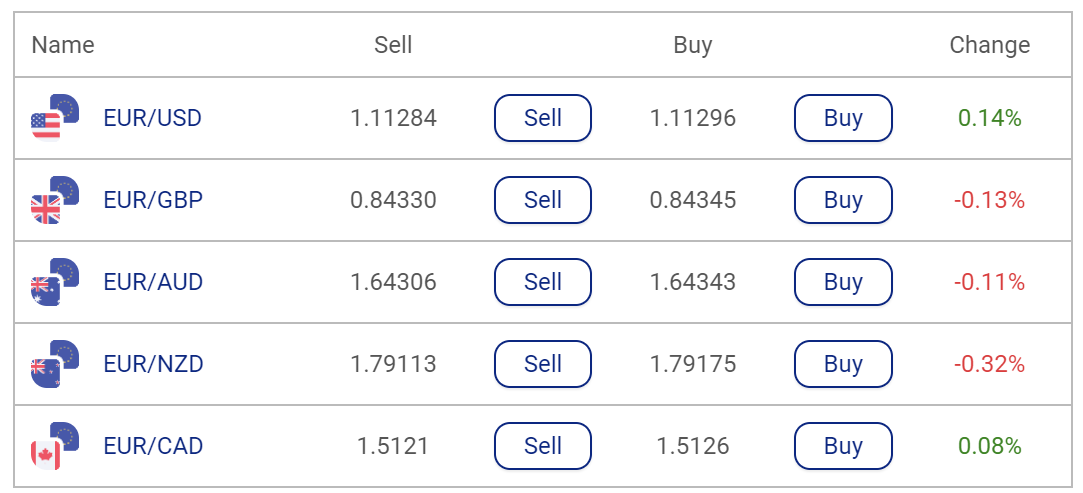
Task: Buy the EUR/GBP pair
Action: [843, 200]
